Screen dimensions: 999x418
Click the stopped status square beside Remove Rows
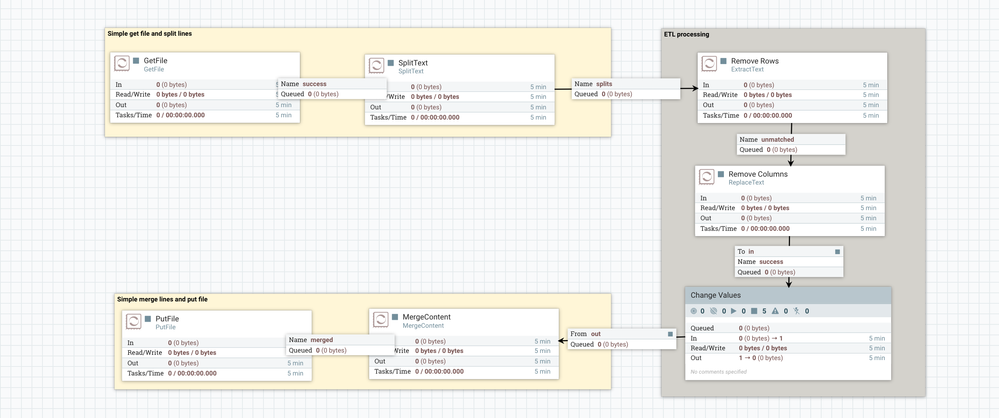tap(724, 61)
